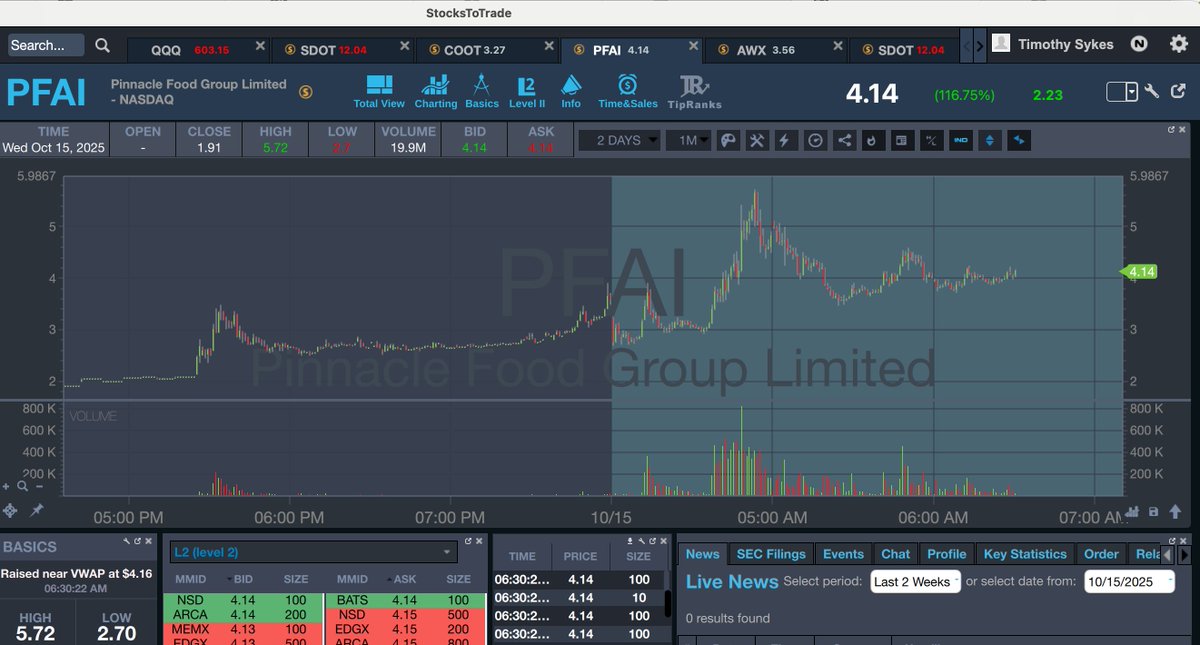
Task: Select the Key Statistics tab
Action: [x=1025, y=554]
